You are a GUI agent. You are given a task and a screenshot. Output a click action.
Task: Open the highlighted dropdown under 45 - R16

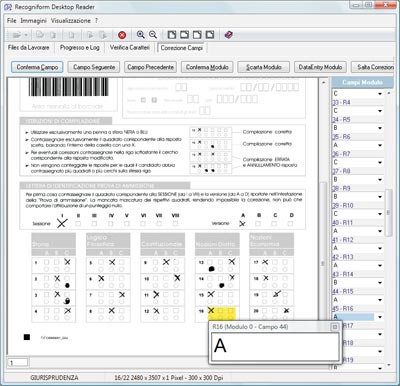380,317
